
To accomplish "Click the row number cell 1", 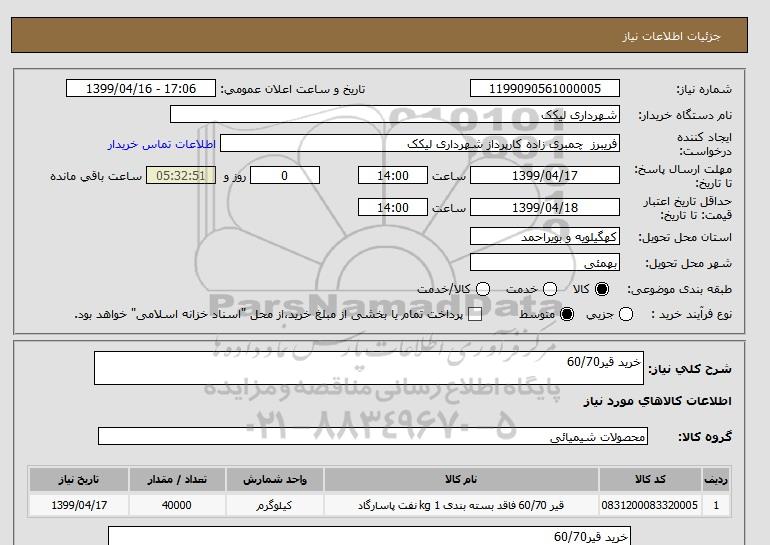I will [x=716, y=505].
